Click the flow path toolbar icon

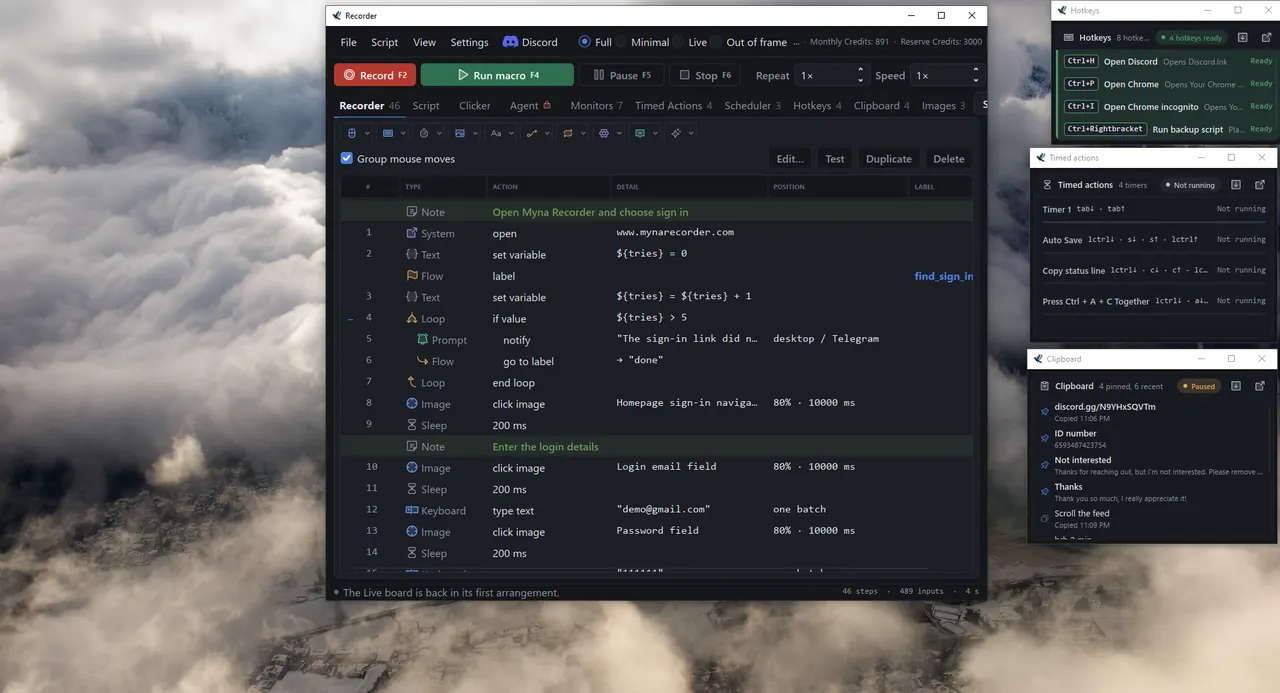[x=532, y=133]
